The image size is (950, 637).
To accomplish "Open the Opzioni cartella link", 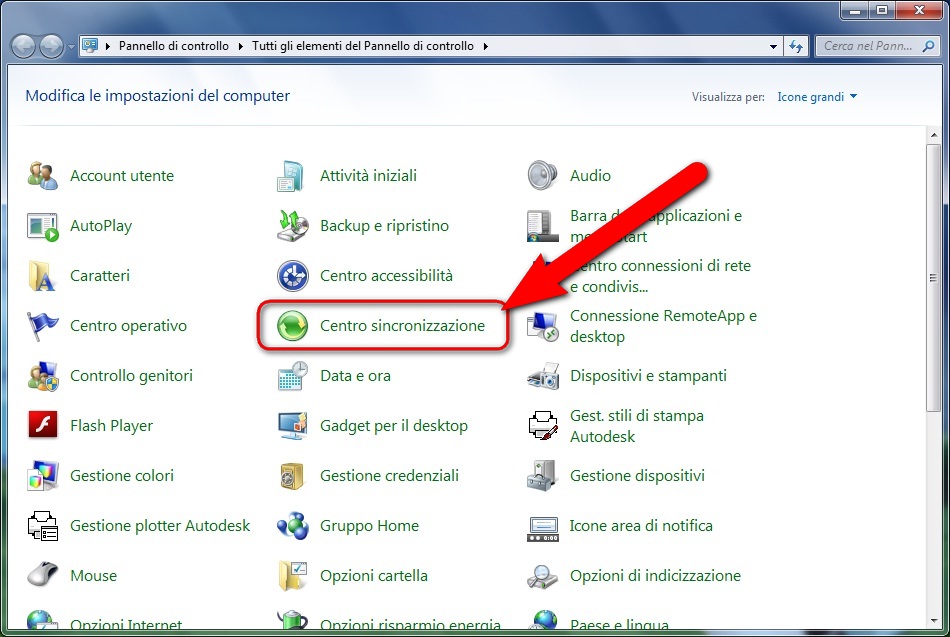I will [373, 576].
